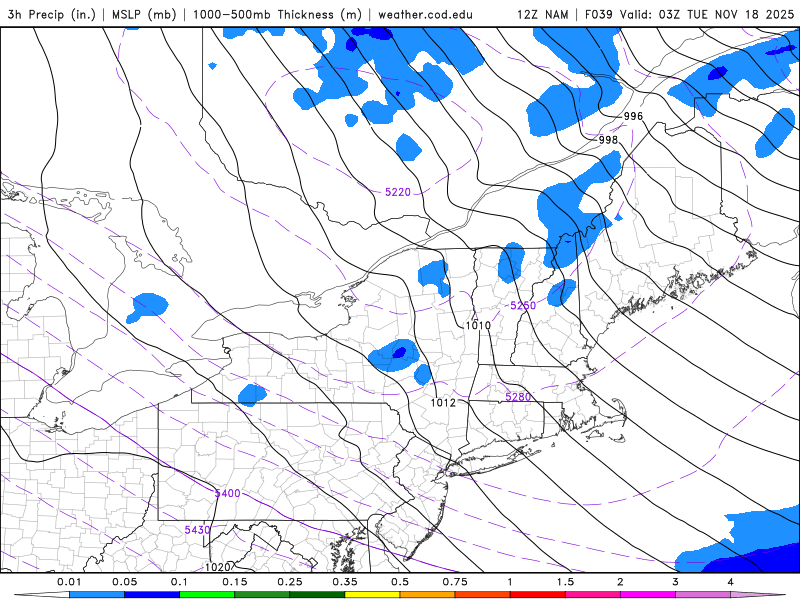
Task: Click the '1000-500mb Thickness (m)' header text
Action: pos(277,14)
